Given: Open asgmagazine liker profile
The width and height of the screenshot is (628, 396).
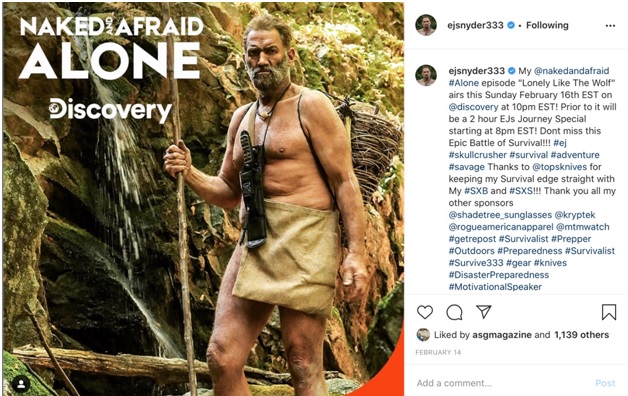Looking at the screenshot, I should (502, 335).
